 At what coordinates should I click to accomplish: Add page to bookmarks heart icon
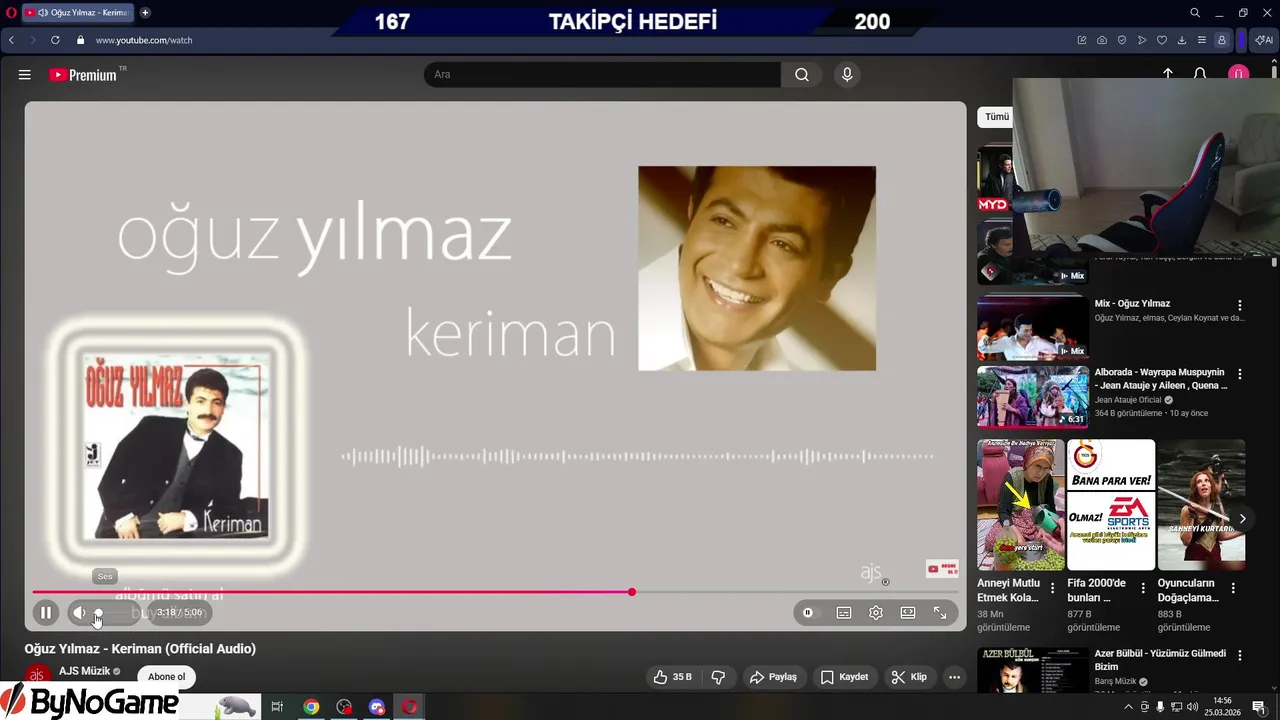1162,40
